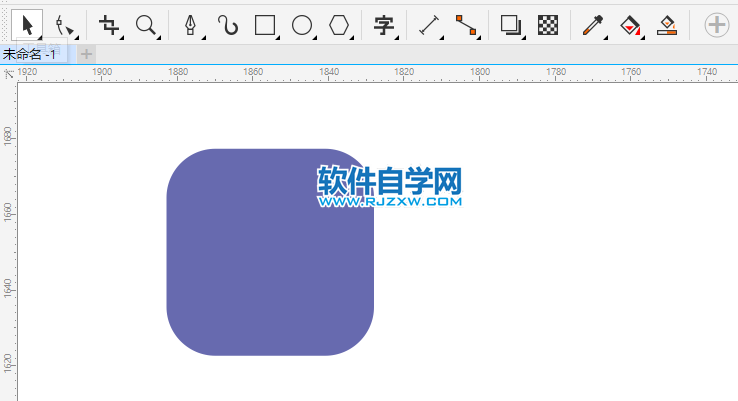Expand the Shape tool flyout arrow
Viewport: 738px width, 401px height.
tap(76, 37)
